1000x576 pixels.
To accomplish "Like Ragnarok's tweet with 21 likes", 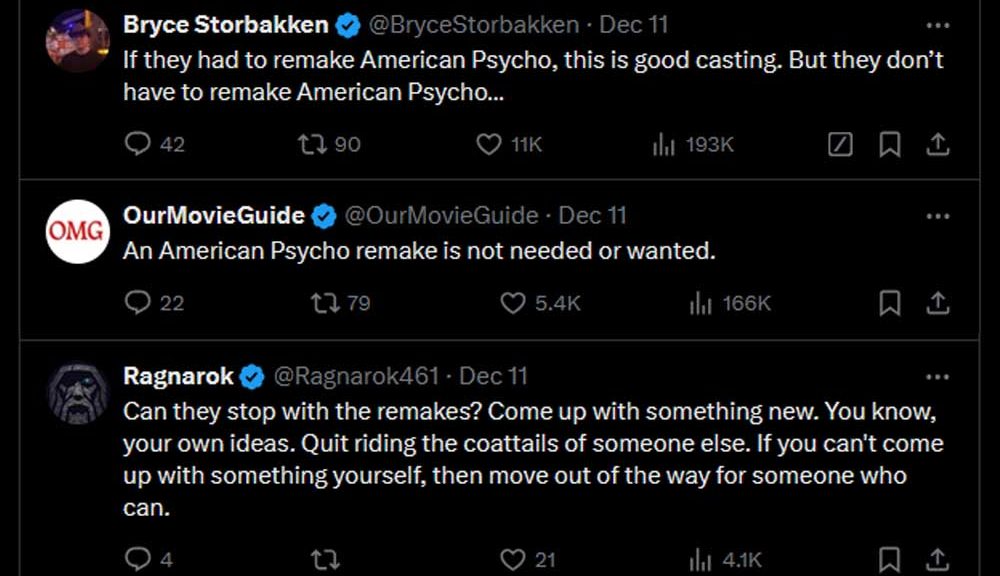I will point(513,559).
